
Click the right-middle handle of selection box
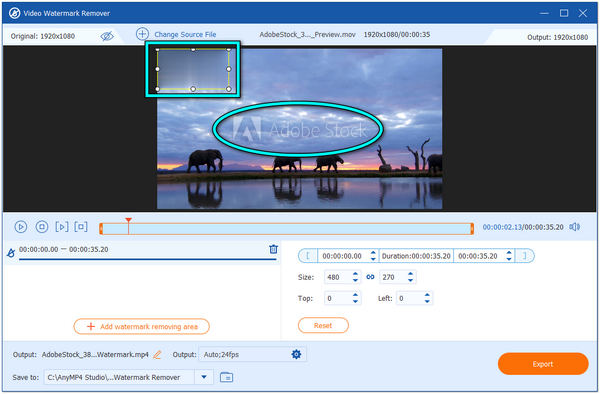pos(229,69)
